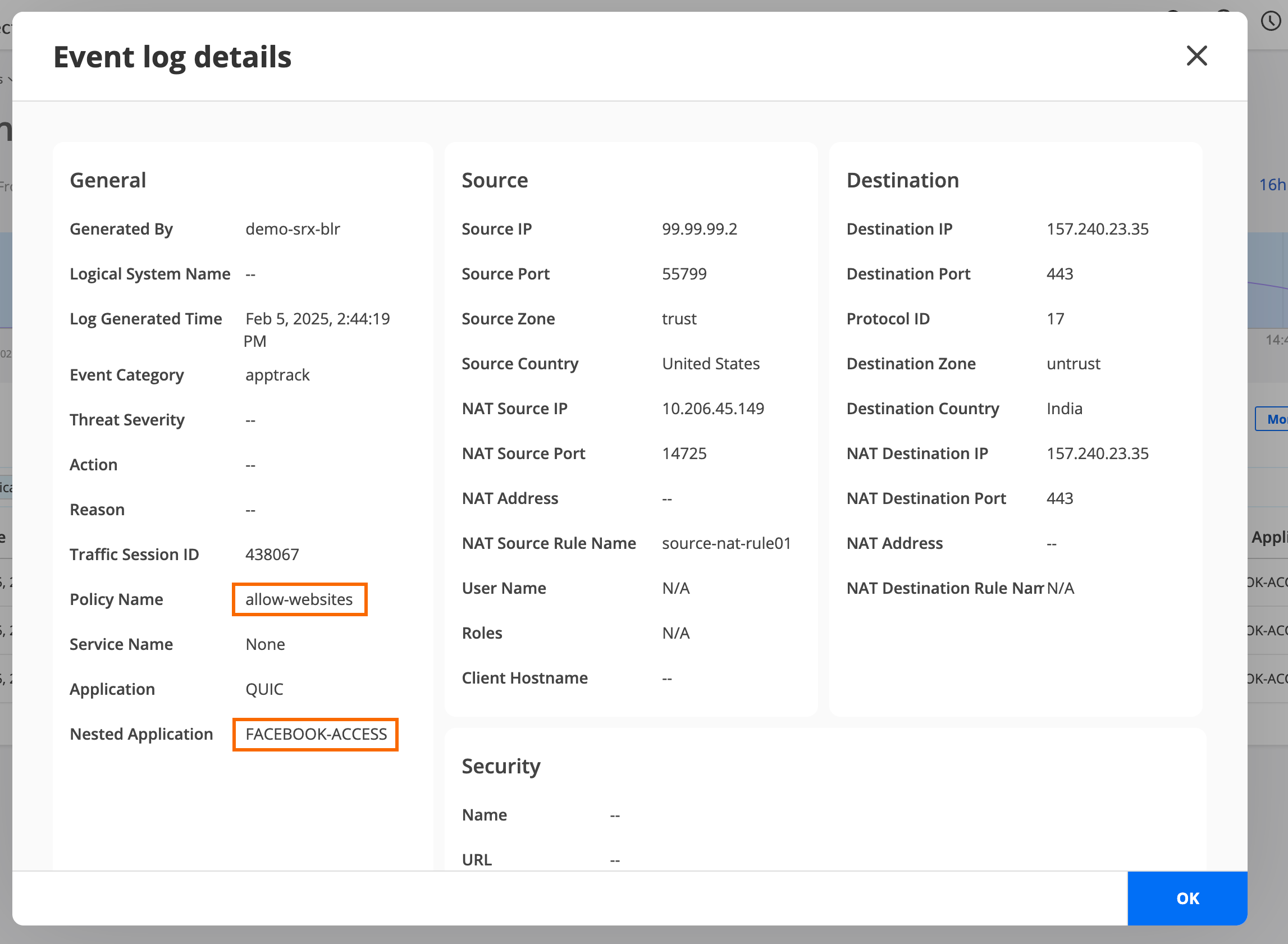
Task: Click the apptrack event category value
Action: pyautogui.click(x=277, y=375)
